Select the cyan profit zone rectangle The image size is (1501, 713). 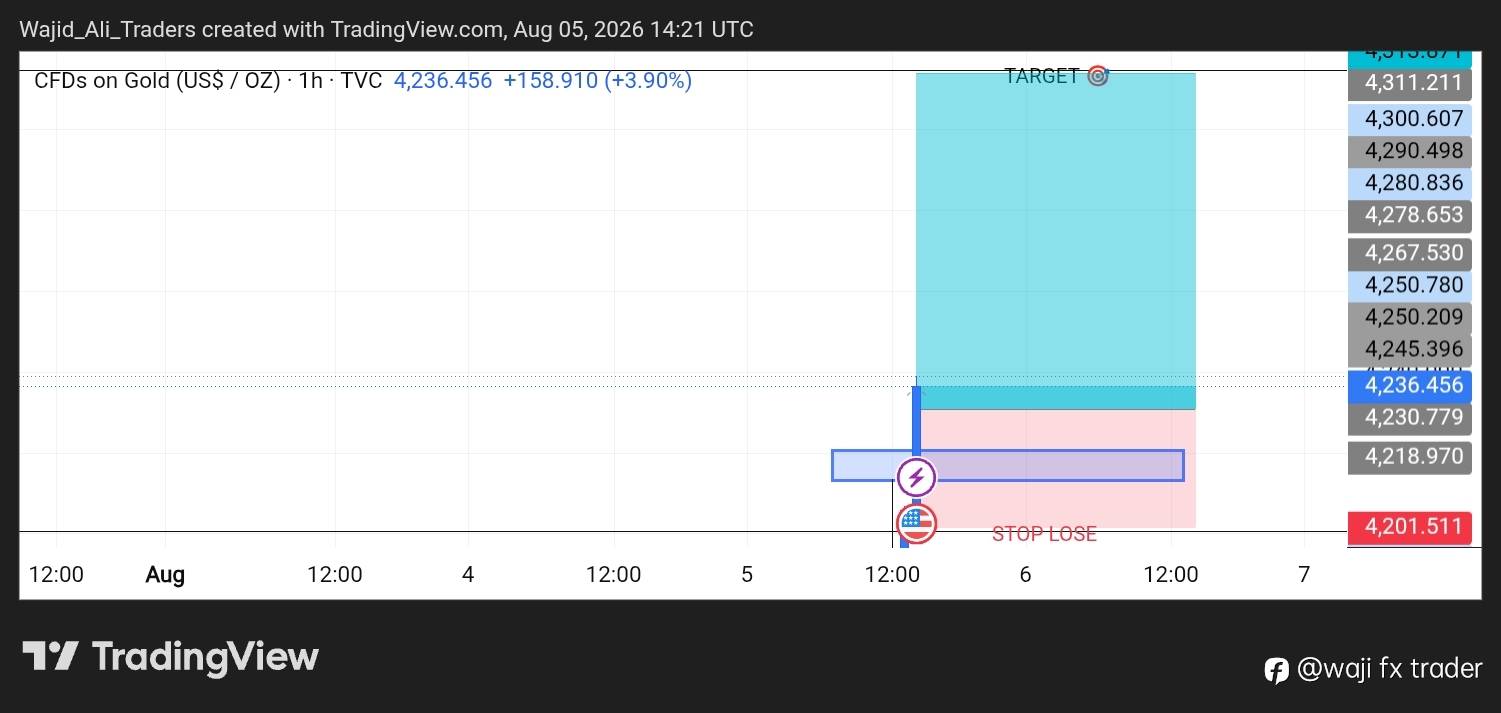point(1056,240)
